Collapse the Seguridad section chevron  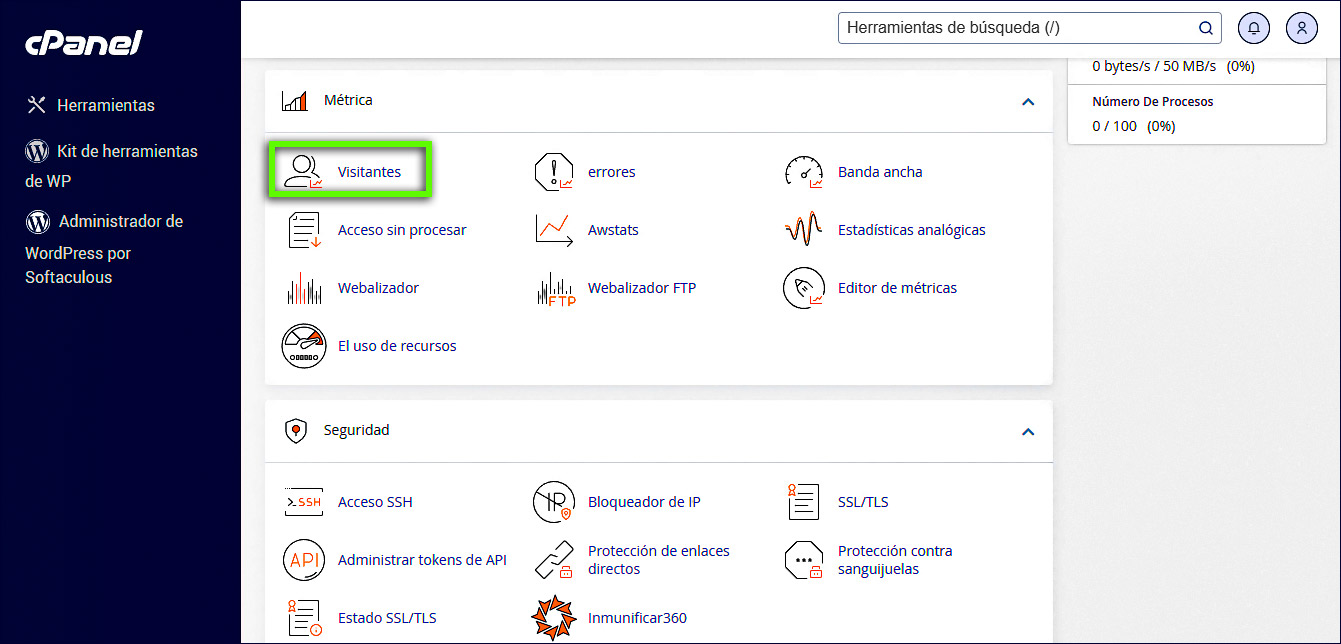tap(1028, 432)
